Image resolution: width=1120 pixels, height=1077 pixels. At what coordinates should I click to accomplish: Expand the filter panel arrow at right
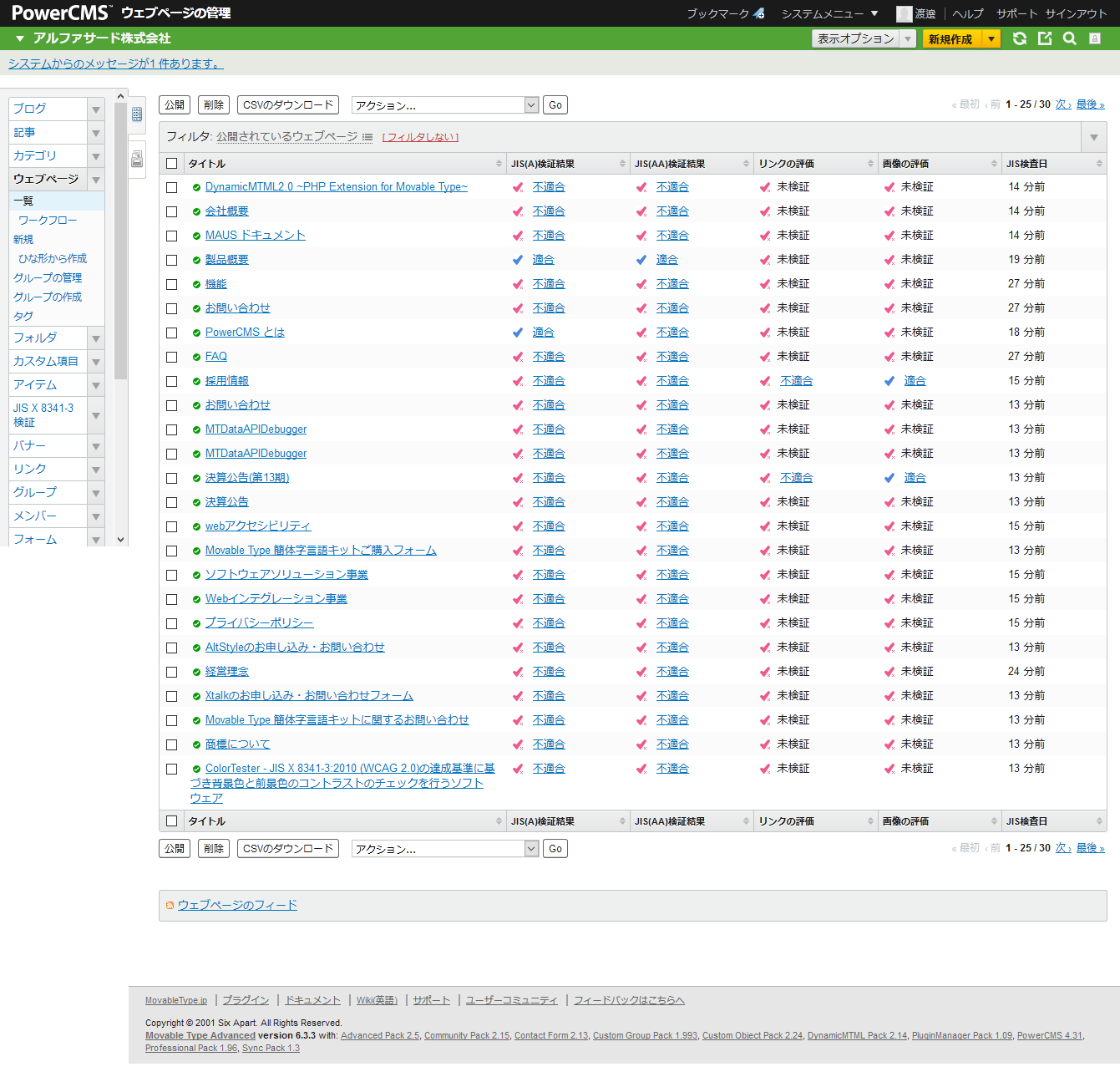(x=1094, y=137)
